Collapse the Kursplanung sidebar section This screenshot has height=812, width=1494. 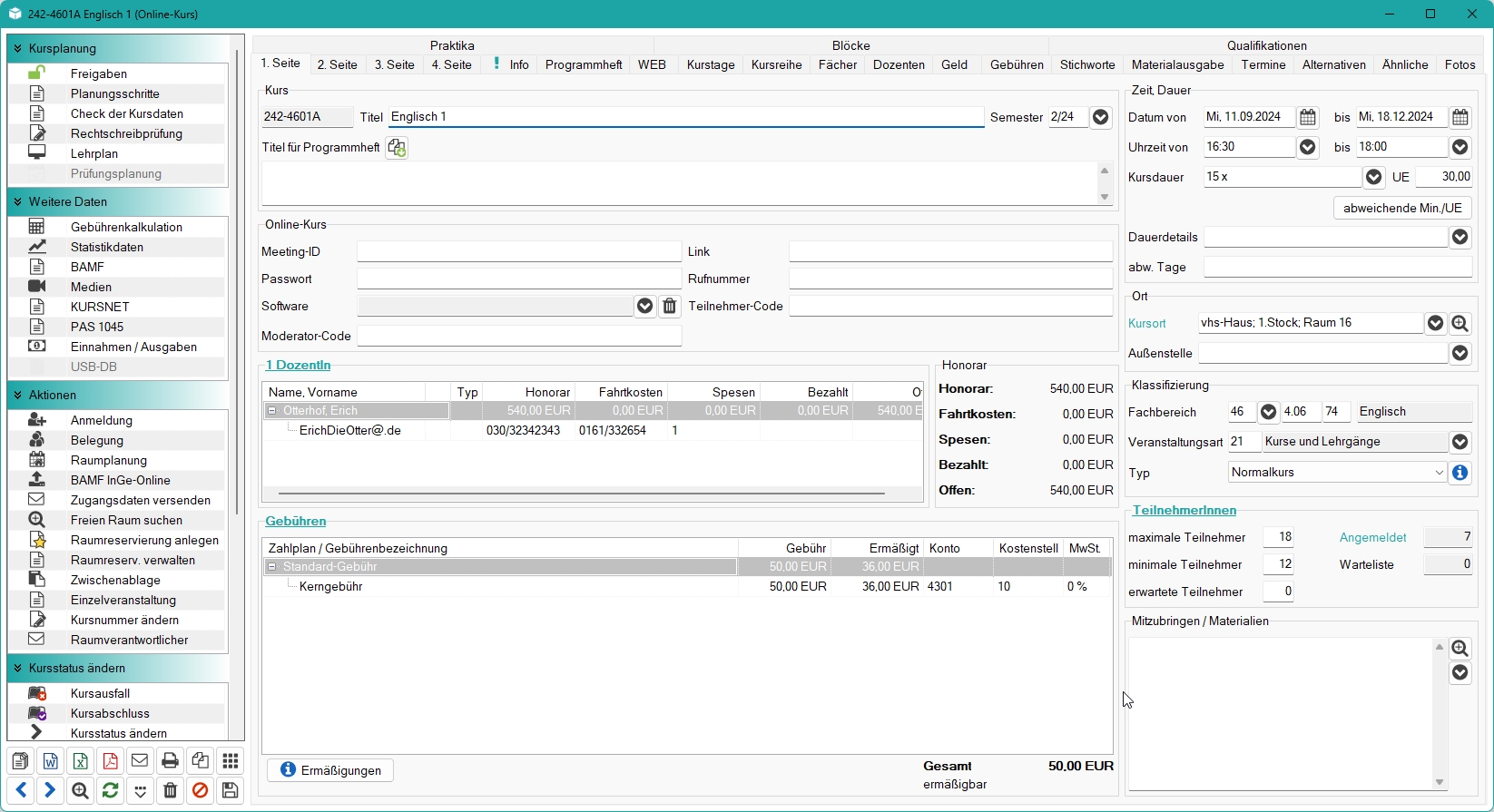(x=17, y=49)
